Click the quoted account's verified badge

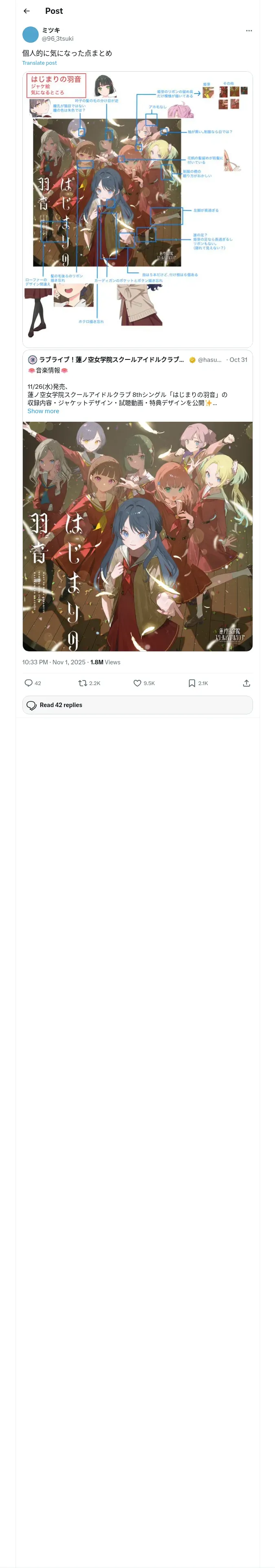(x=192, y=360)
